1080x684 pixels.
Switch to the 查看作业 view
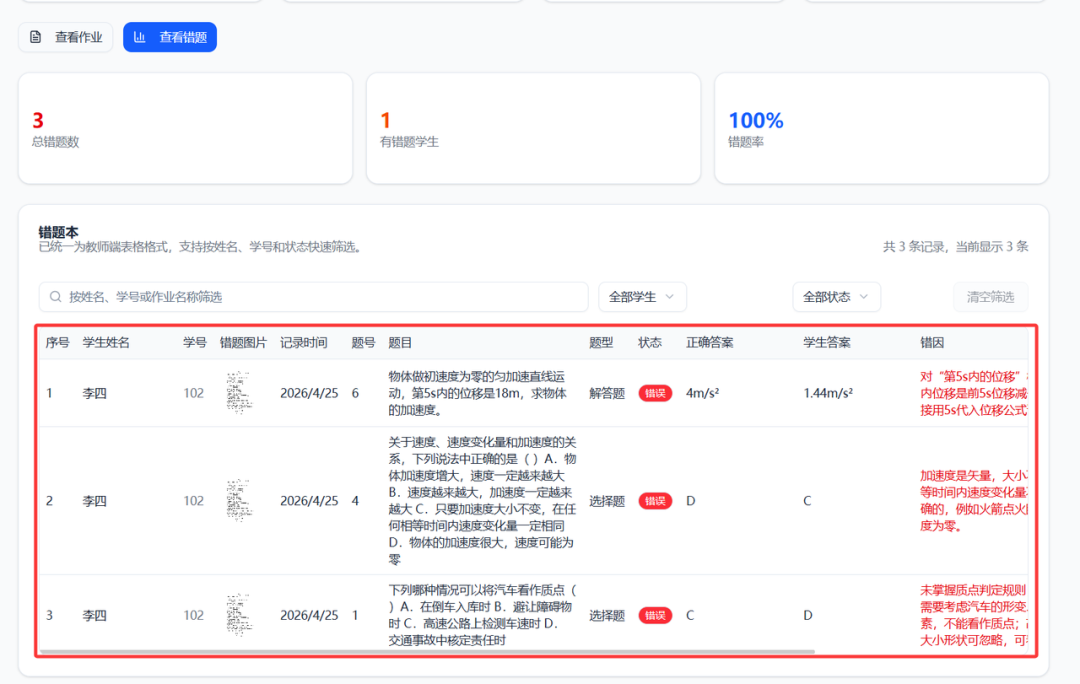coord(65,37)
